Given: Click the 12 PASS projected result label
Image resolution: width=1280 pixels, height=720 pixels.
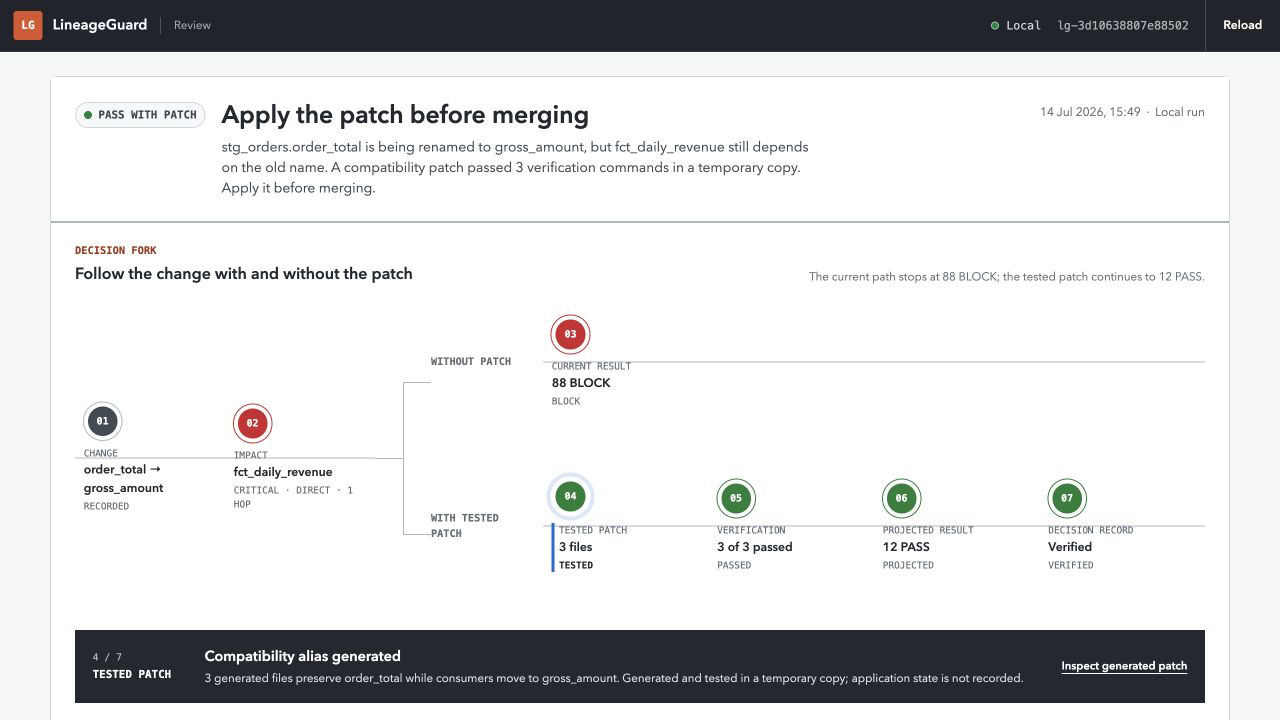Looking at the screenshot, I should click(906, 547).
